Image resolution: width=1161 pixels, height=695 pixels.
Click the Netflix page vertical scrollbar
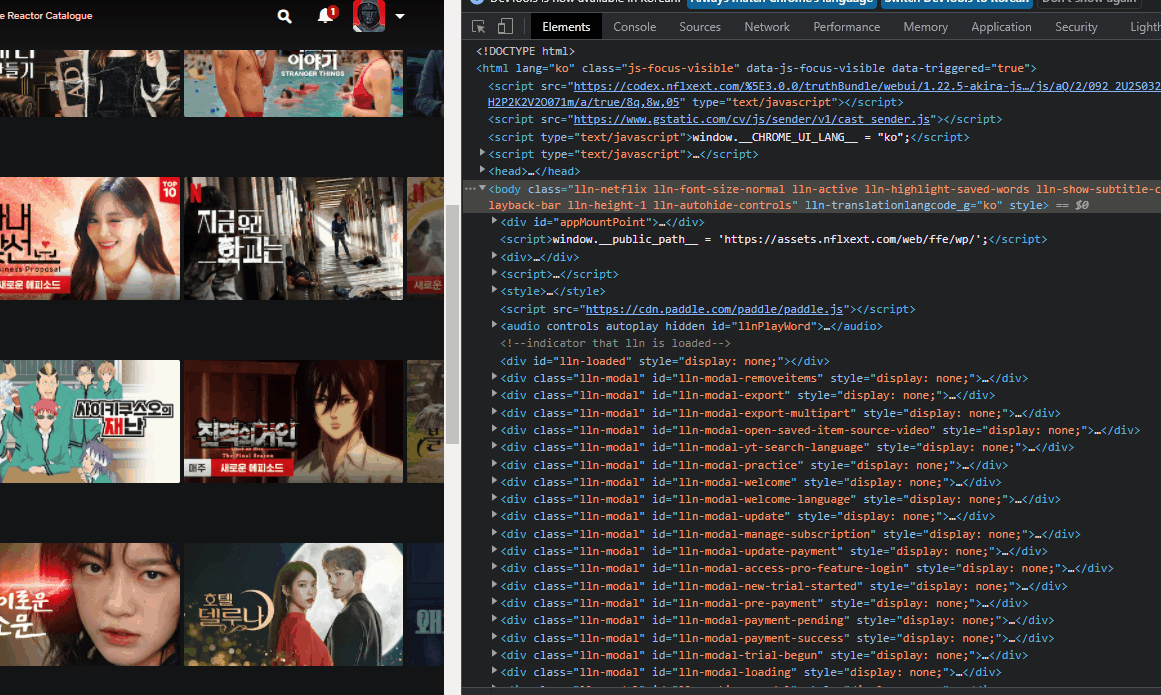[x=452, y=324]
